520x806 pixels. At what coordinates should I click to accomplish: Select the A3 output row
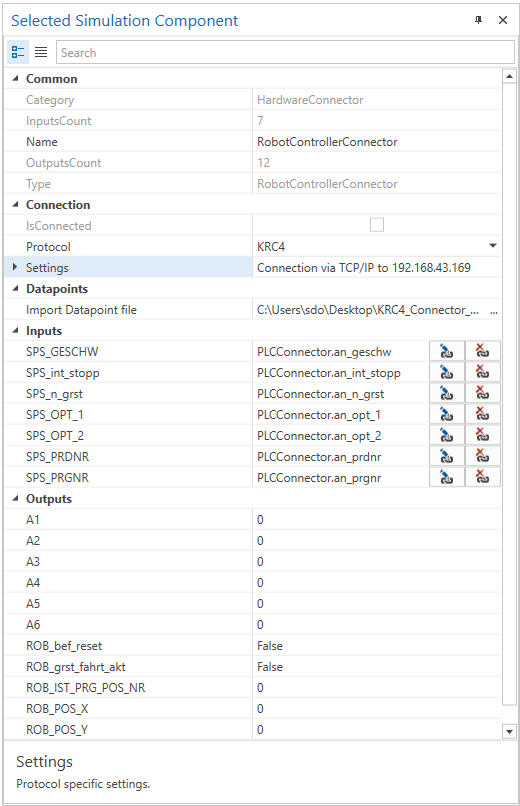pos(252,562)
